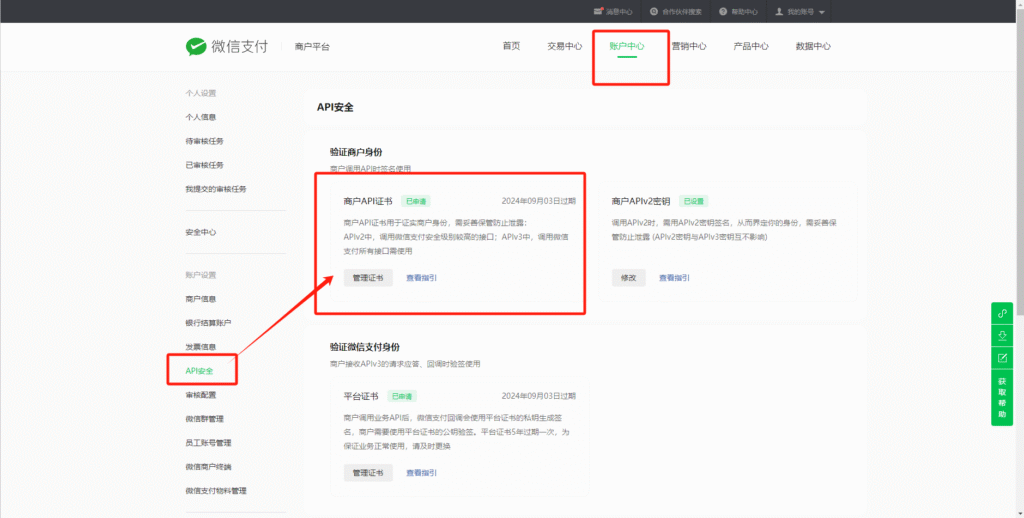Open 发票信息 in the sidebar

200,347
